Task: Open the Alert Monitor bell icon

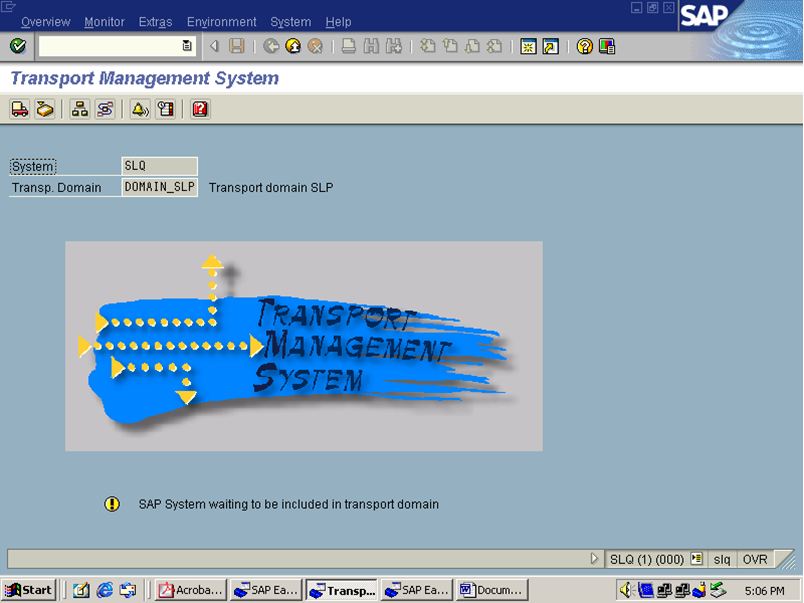Action: pyautogui.click(x=139, y=109)
